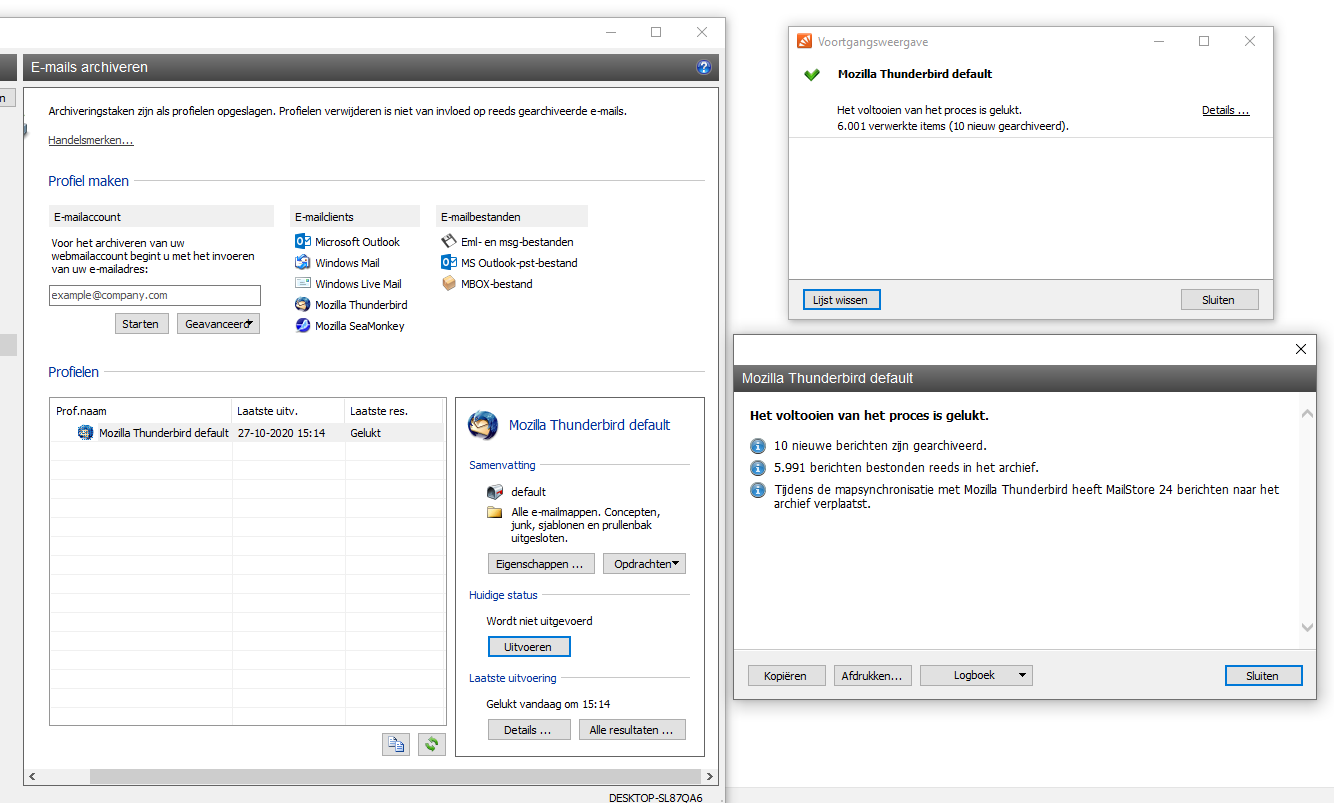Click the right arrow of the horizontal scrollbar
1334x803 pixels.
[x=710, y=776]
